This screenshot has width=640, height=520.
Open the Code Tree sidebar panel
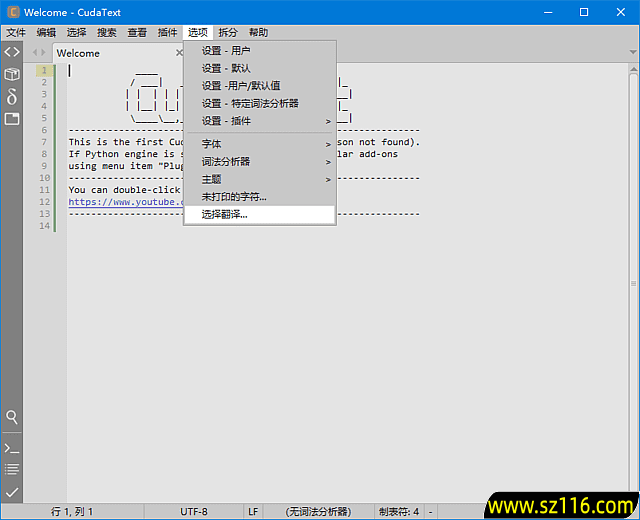[12, 52]
